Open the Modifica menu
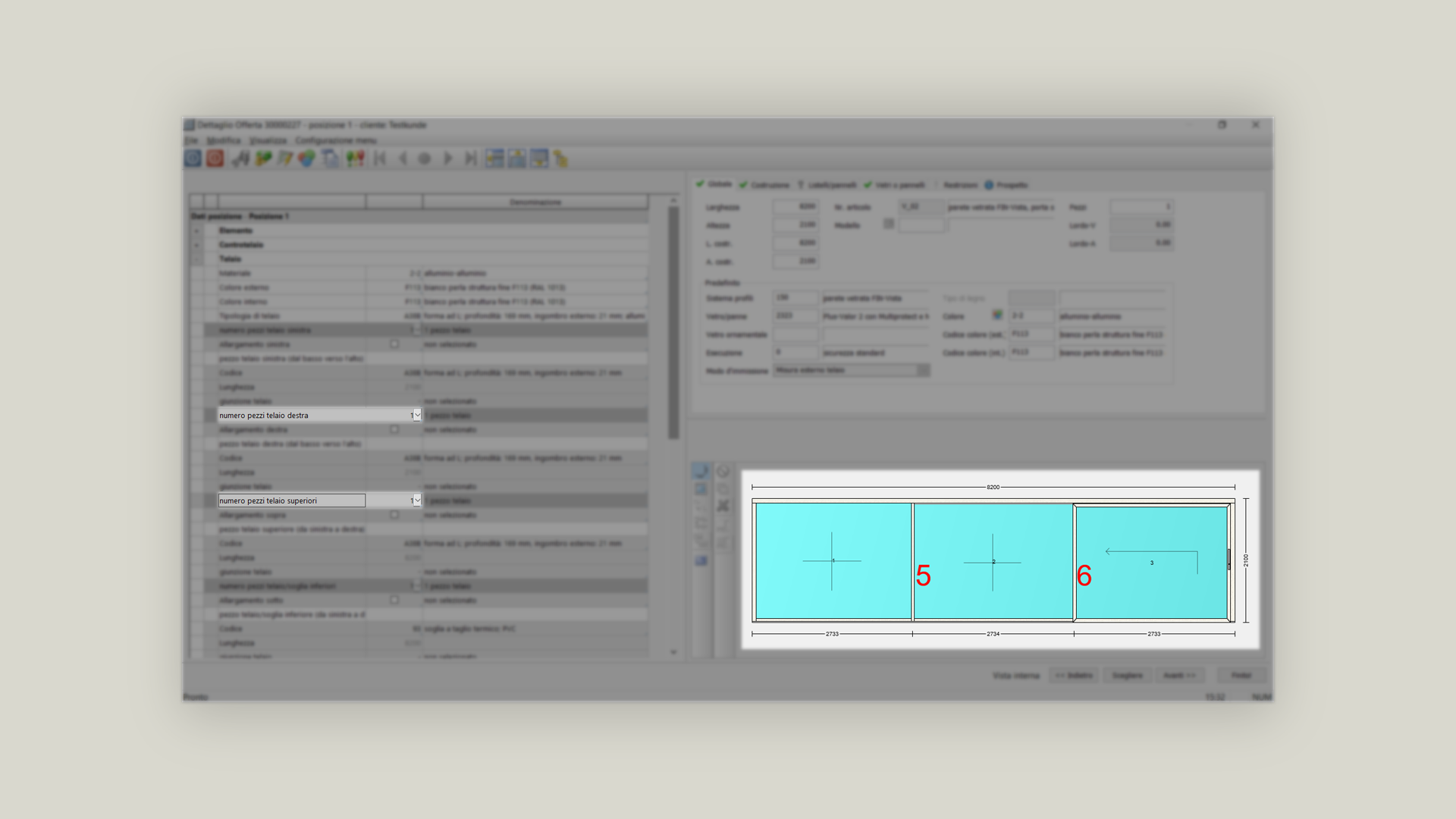This screenshot has width=1456, height=819. 224,140
